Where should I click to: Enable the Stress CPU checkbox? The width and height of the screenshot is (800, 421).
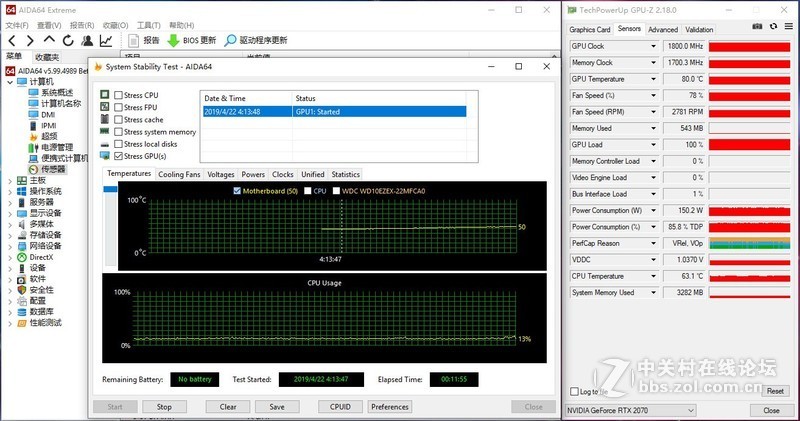[x=119, y=95]
